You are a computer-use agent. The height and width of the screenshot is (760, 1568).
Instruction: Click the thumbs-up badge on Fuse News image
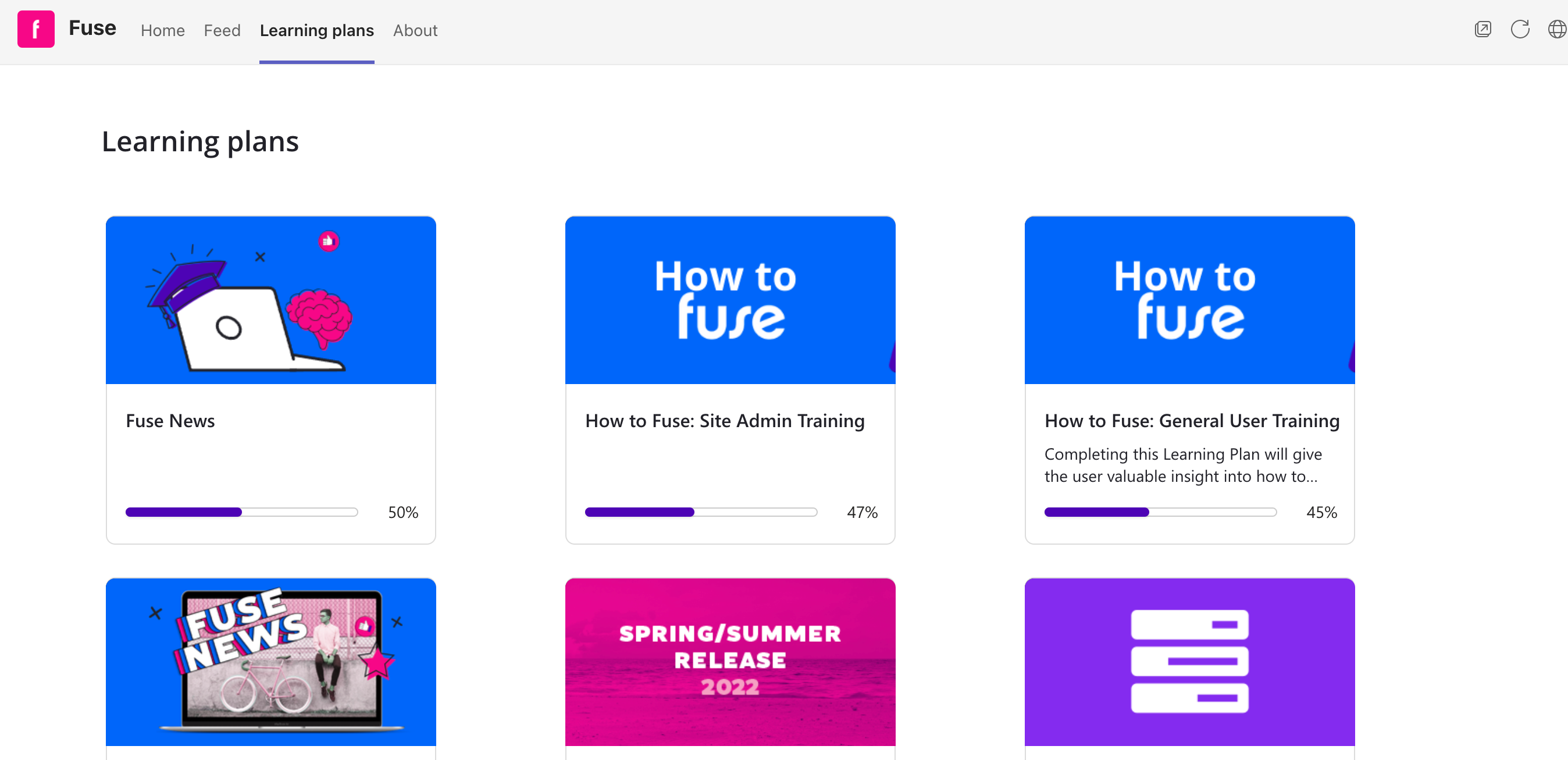329,241
